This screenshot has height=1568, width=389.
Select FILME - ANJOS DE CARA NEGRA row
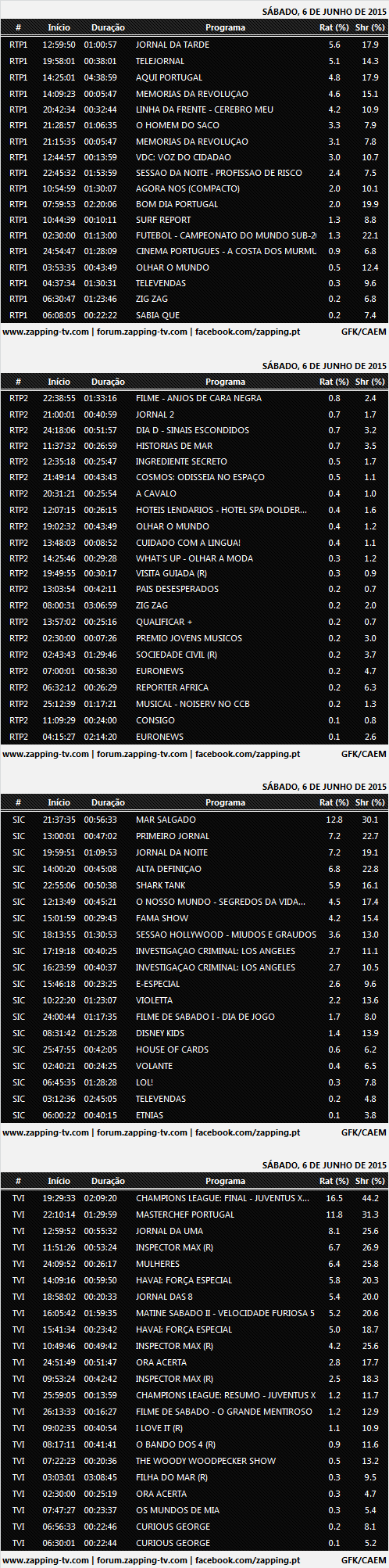coord(194,398)
